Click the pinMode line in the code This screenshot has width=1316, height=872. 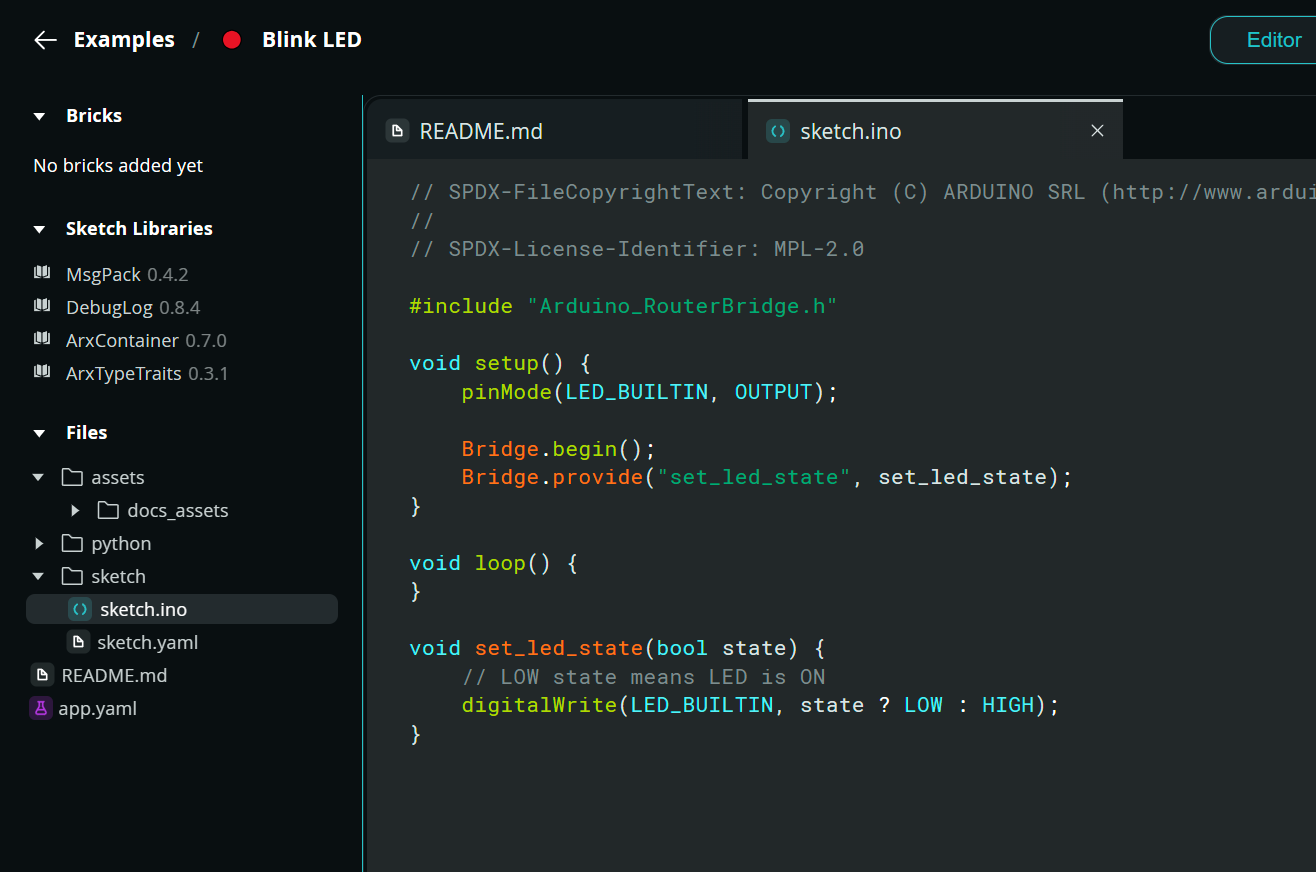[x=649, y=391]
